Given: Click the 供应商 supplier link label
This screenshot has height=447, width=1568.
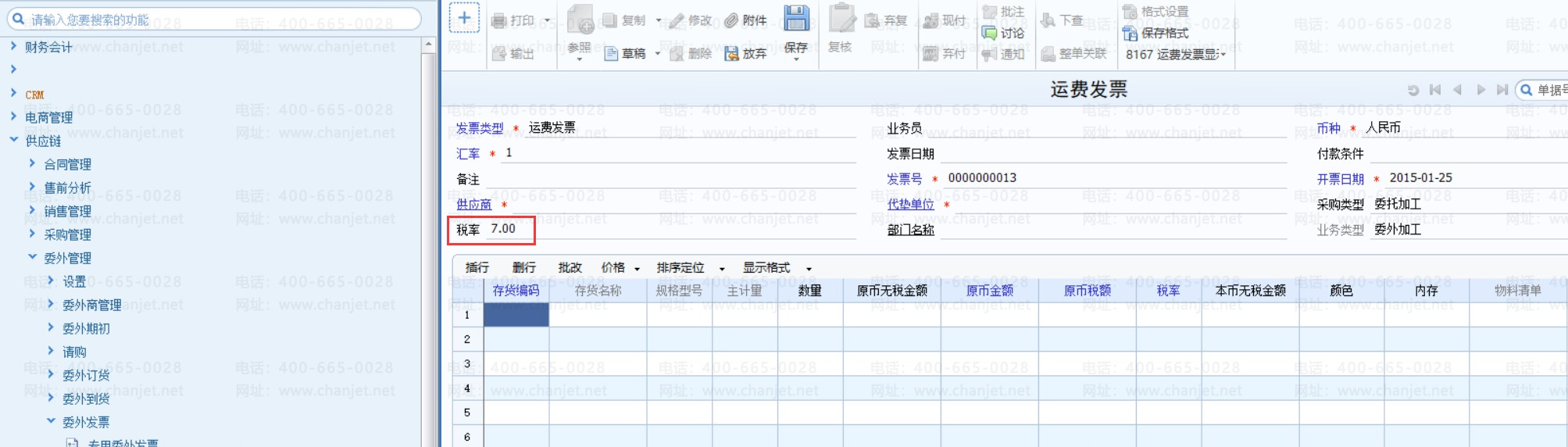Looking at the screenshot, I should point(473,205).
